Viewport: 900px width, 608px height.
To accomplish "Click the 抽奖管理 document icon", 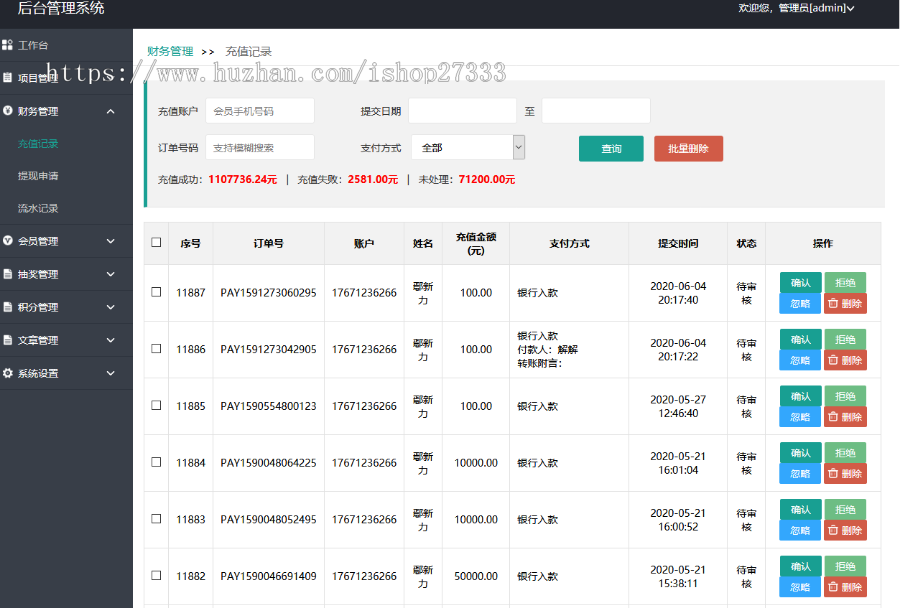I will tap(7, 274).
